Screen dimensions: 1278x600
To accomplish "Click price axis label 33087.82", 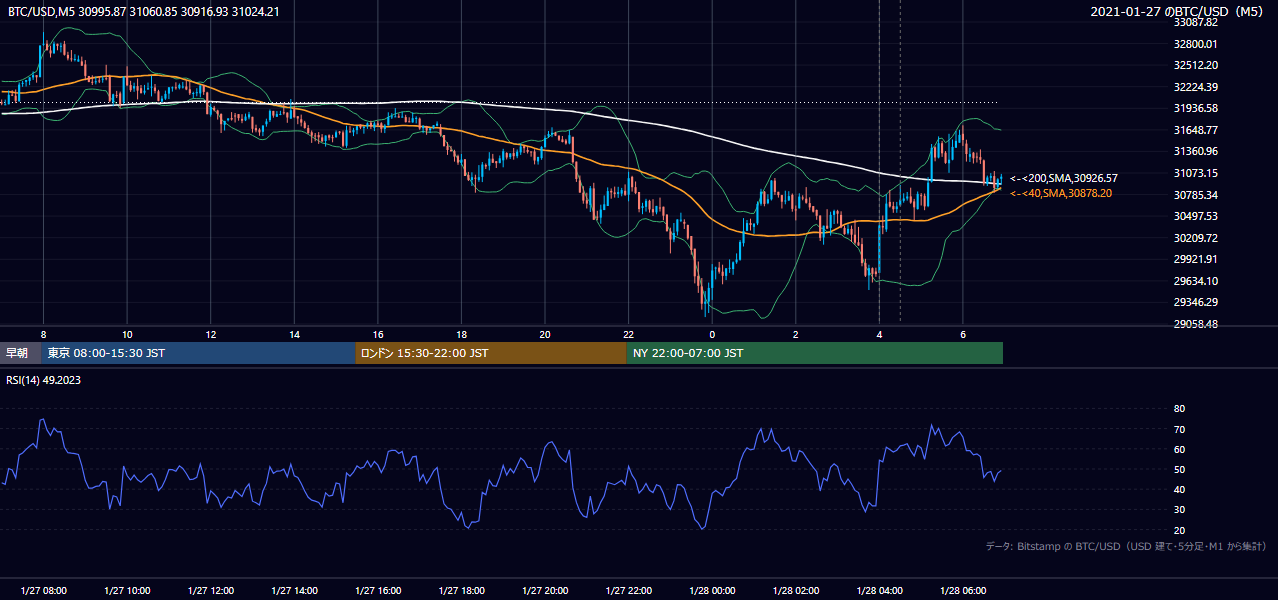I will (1196, 22).
